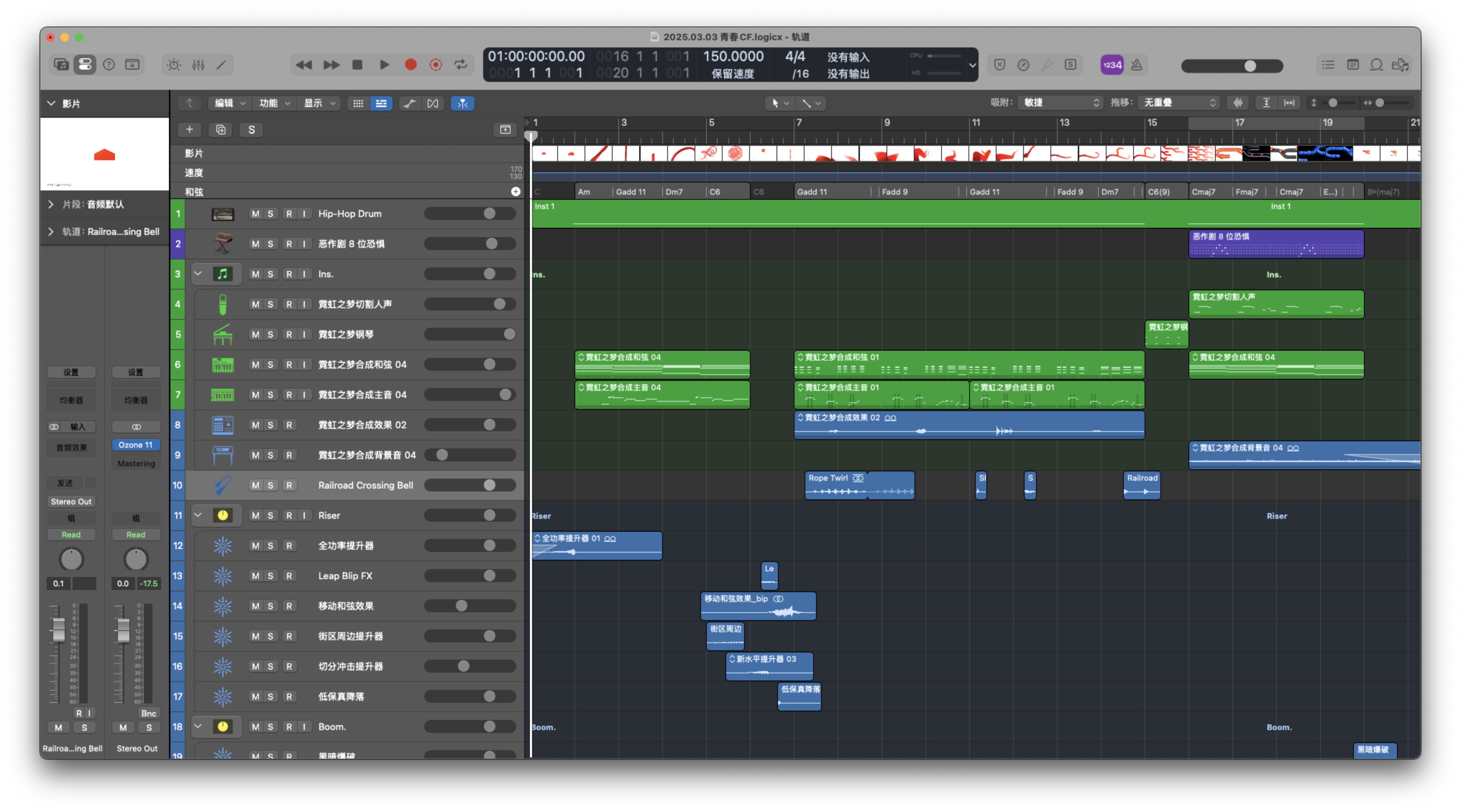The image size is (1461, 812).
Task: Open Quick Help question mark icon
Action: [x=108, y=65]
